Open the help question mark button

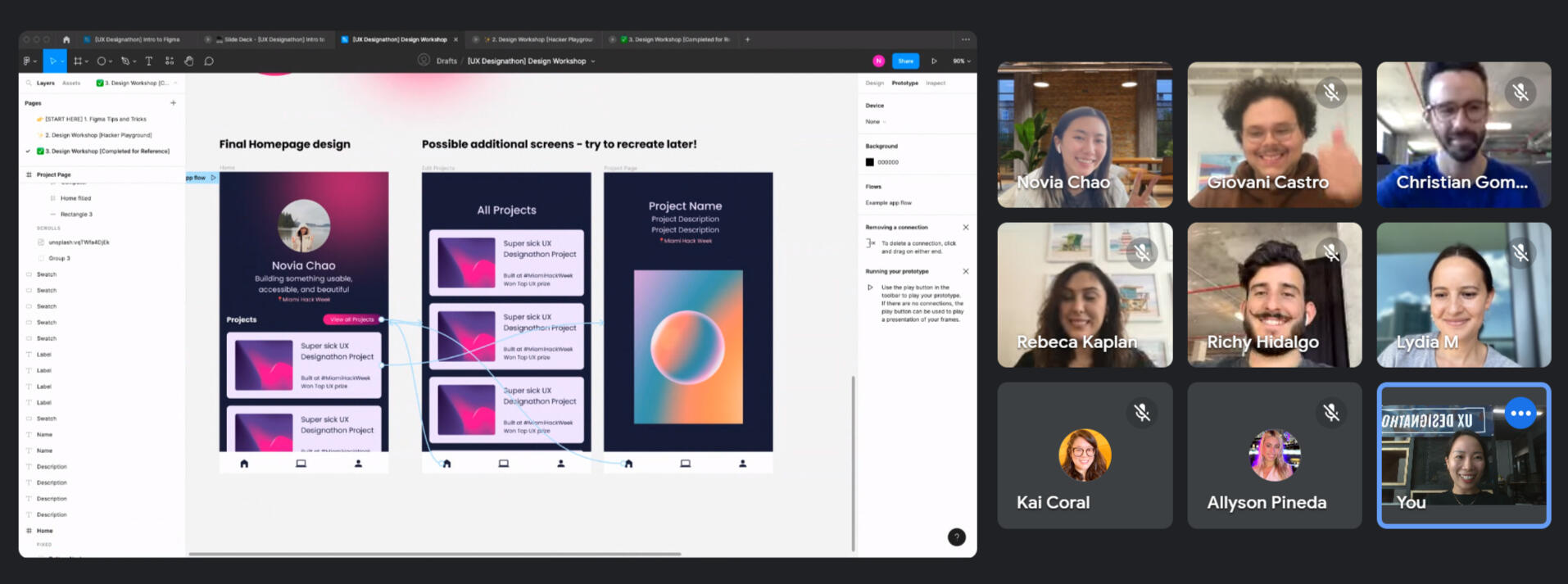[956, 537]
